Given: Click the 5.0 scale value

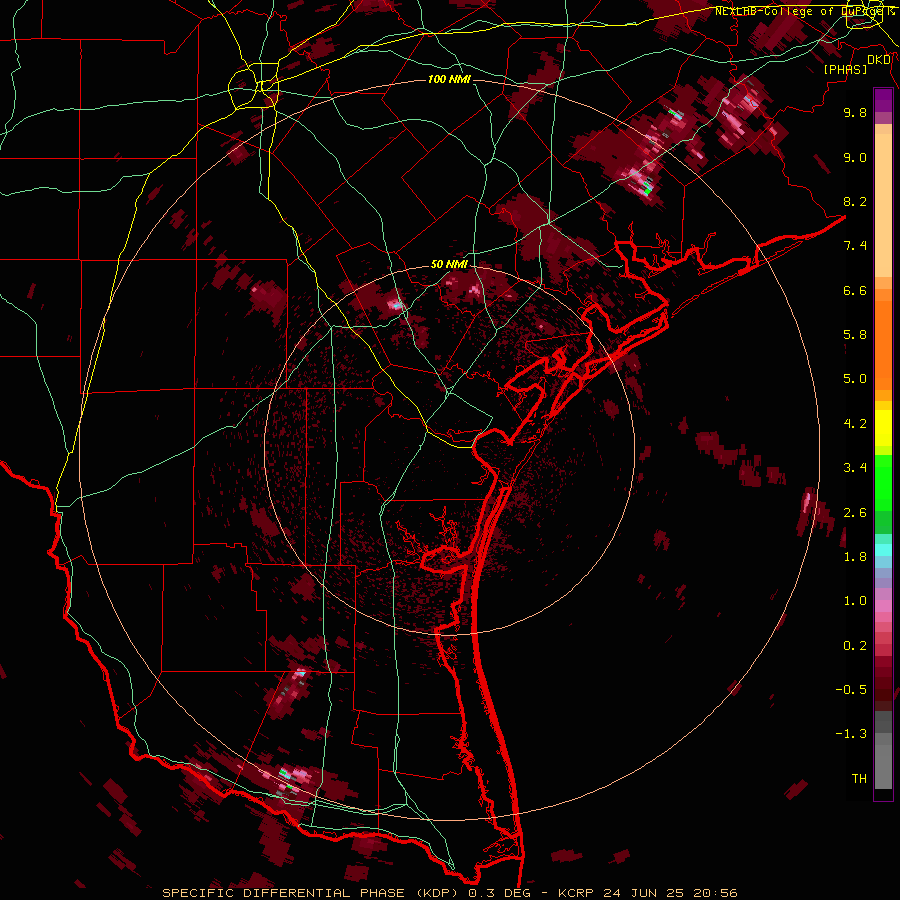Looking at the screenshot, I should pos(855,379).
